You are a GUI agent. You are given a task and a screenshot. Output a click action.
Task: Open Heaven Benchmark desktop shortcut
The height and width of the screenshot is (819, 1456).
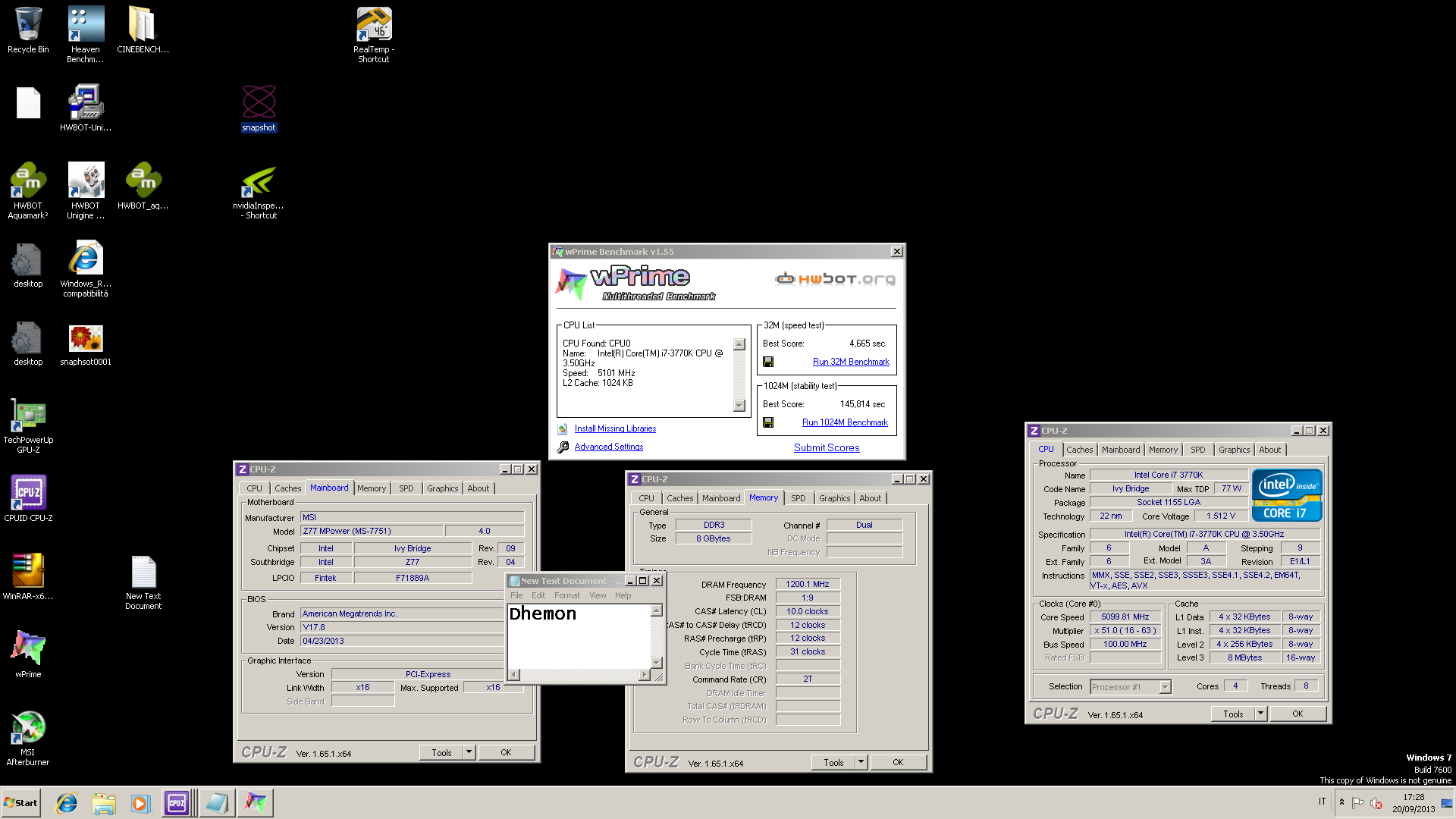(x=85, y=34)
